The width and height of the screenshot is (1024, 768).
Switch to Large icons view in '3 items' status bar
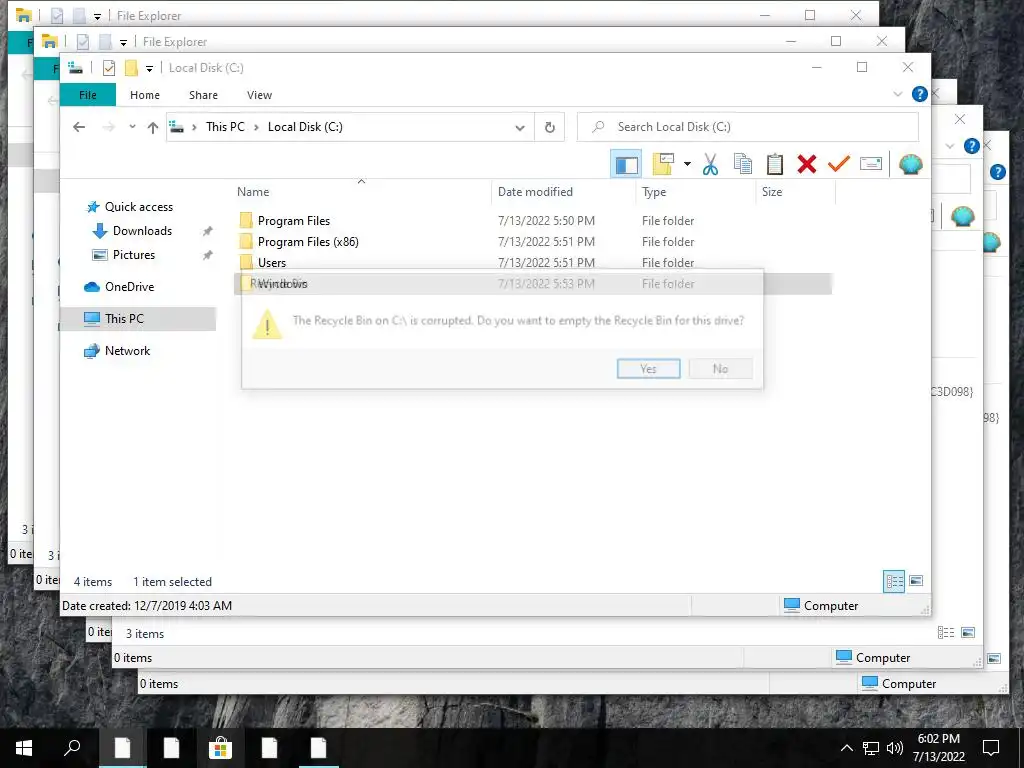click(x=968, y=632)
